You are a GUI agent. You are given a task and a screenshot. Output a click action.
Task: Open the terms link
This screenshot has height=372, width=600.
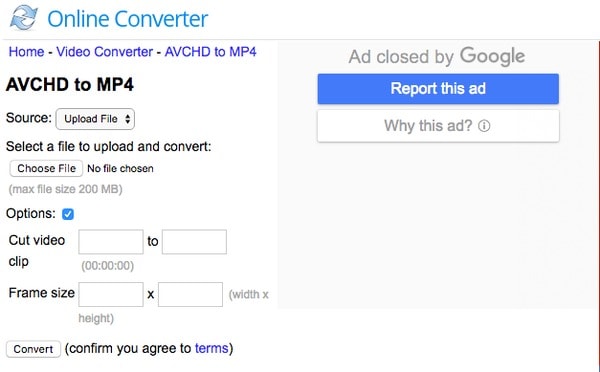[212, 348]
